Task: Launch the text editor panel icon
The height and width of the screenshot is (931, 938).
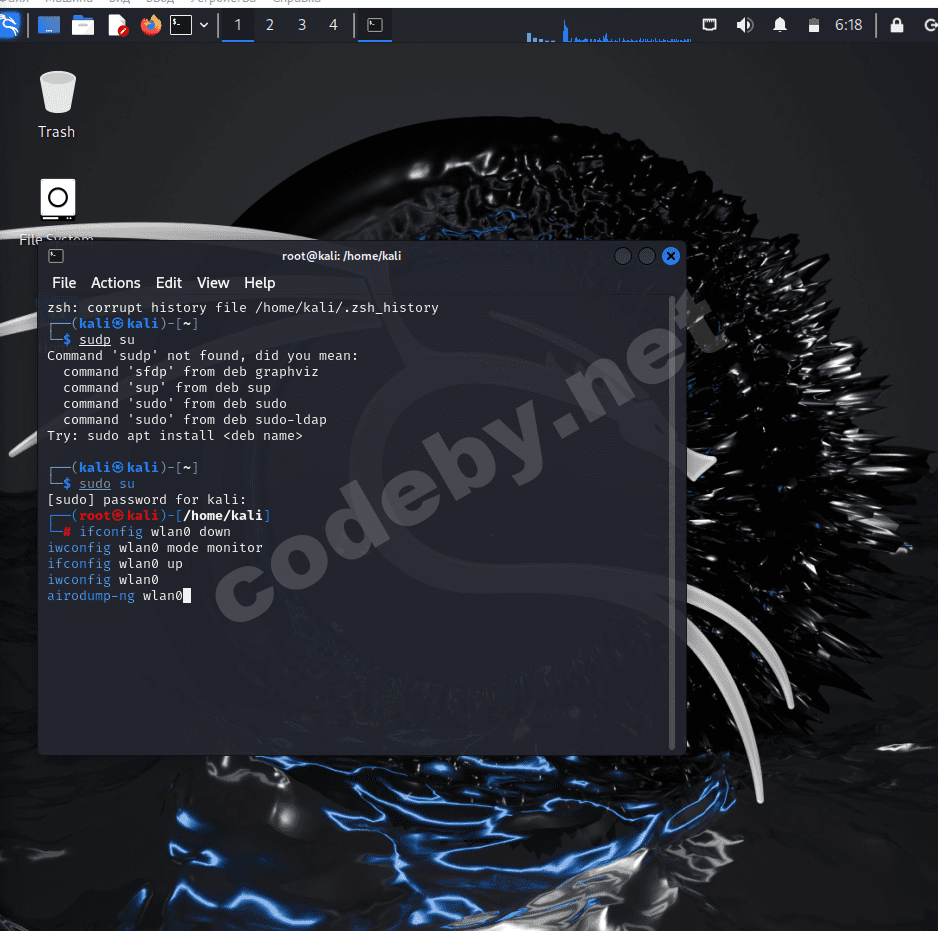Action: (117, 25)
